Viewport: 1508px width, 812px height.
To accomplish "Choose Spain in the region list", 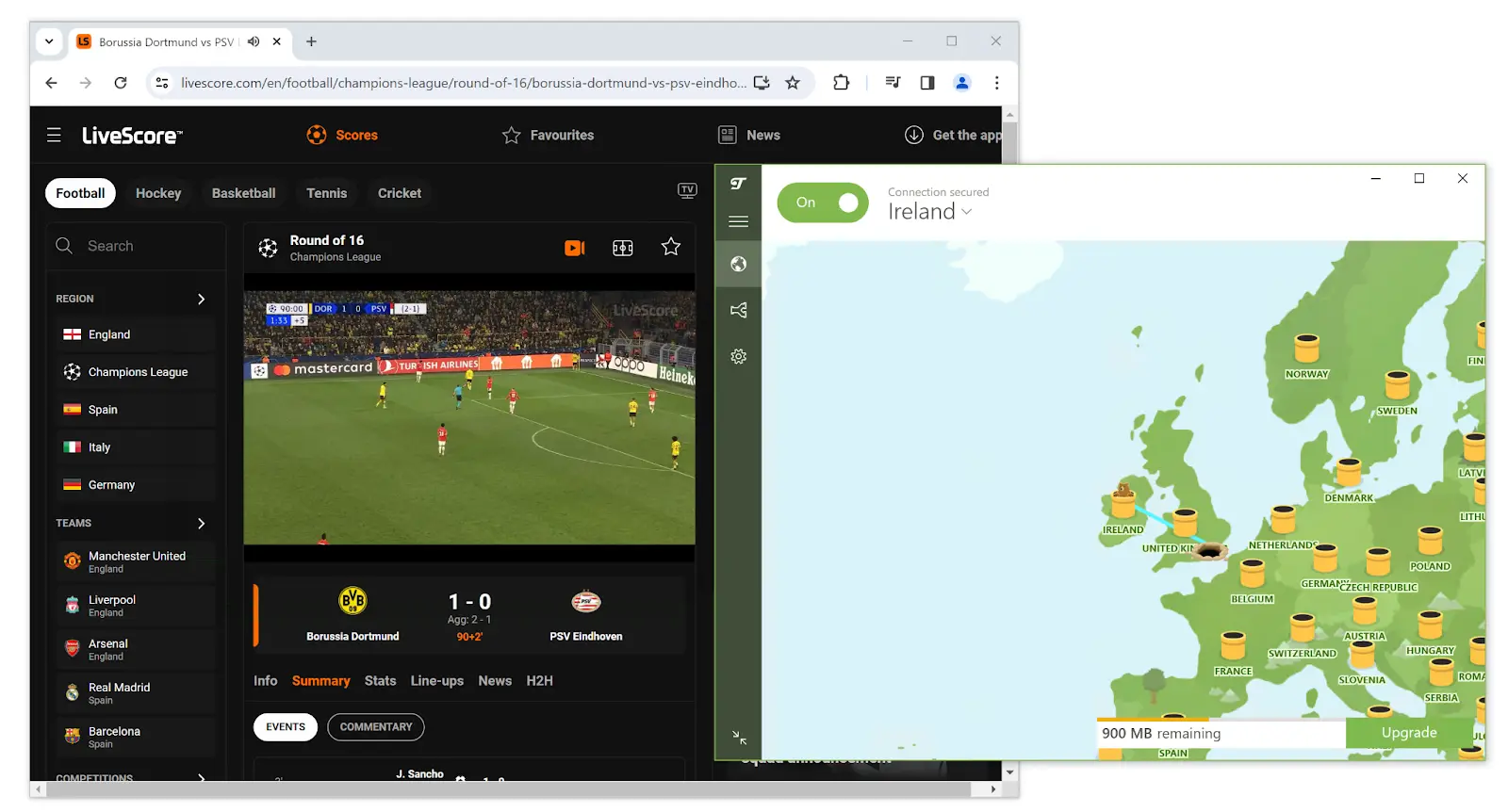I will (x=136, y=410).
